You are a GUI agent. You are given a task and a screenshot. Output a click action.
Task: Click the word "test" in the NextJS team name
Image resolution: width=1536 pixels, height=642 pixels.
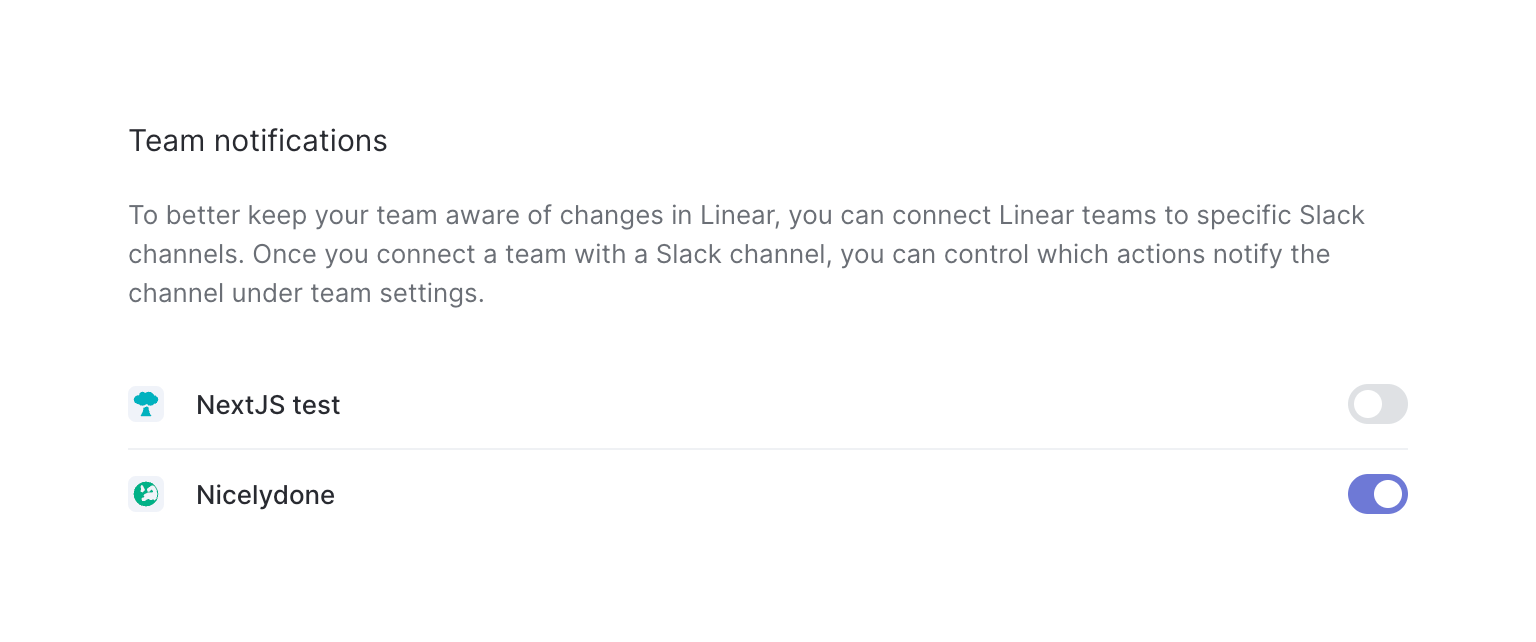[316, 405]
